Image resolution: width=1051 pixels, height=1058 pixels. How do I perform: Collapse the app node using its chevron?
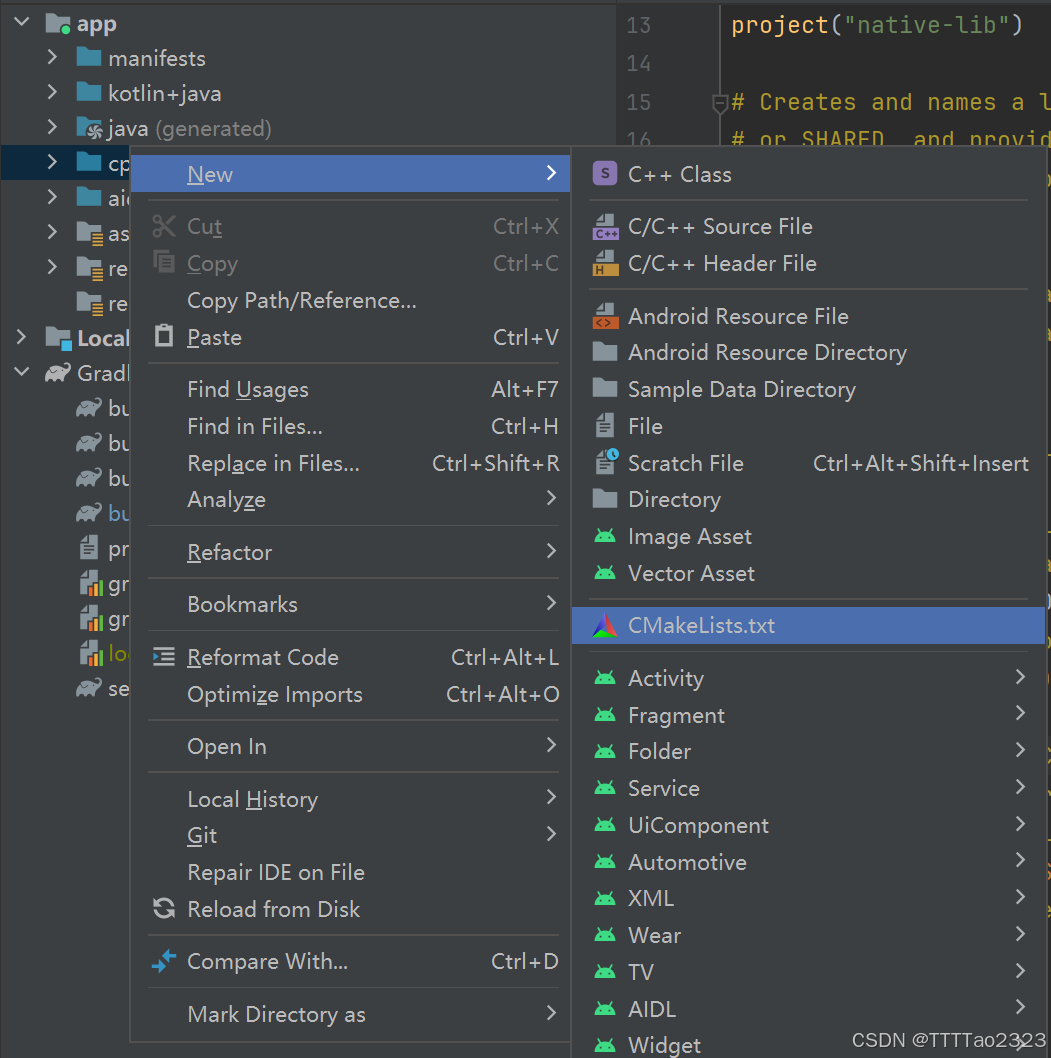coord(21,21)
